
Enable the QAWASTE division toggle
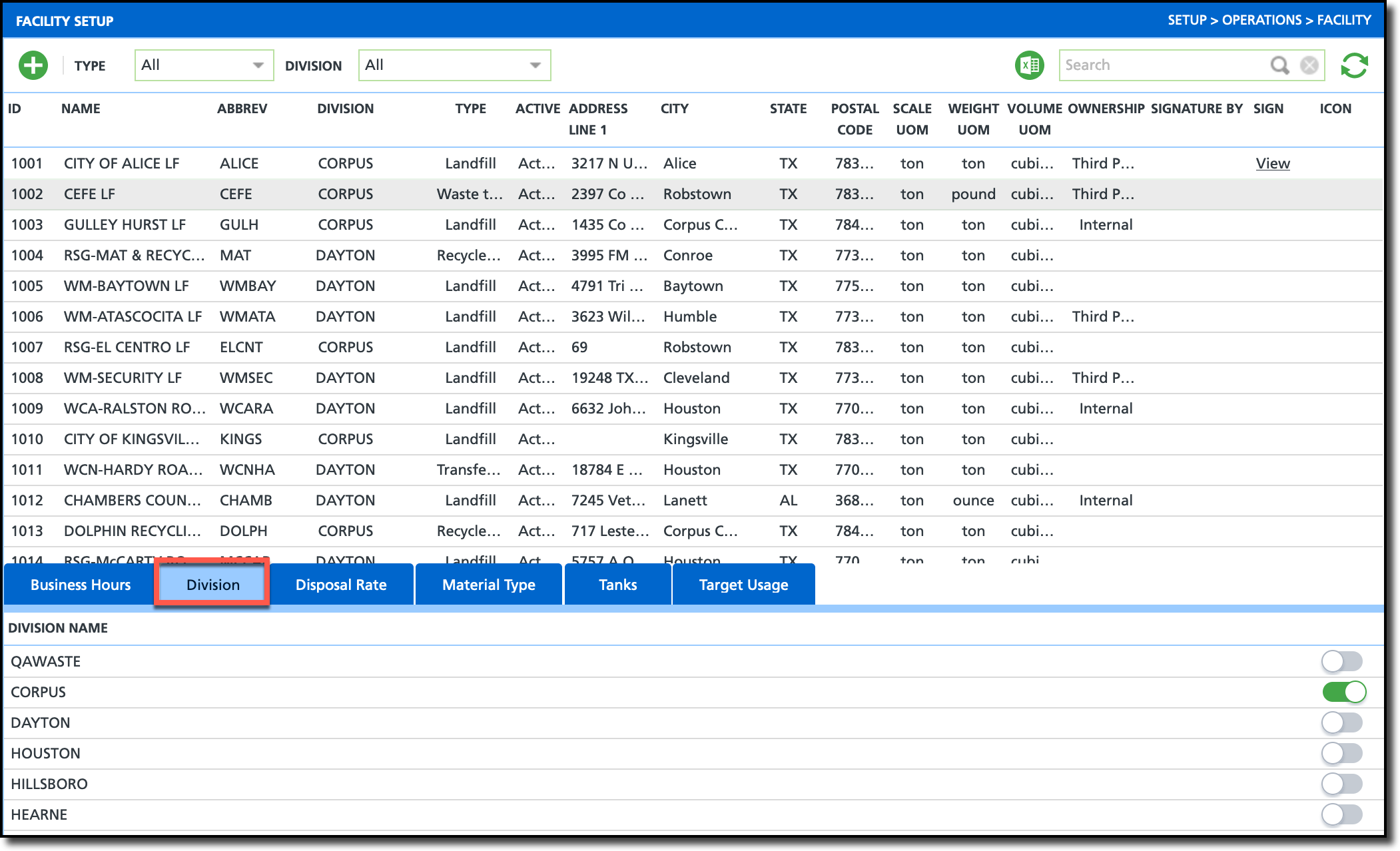[x=1342, y=661]
